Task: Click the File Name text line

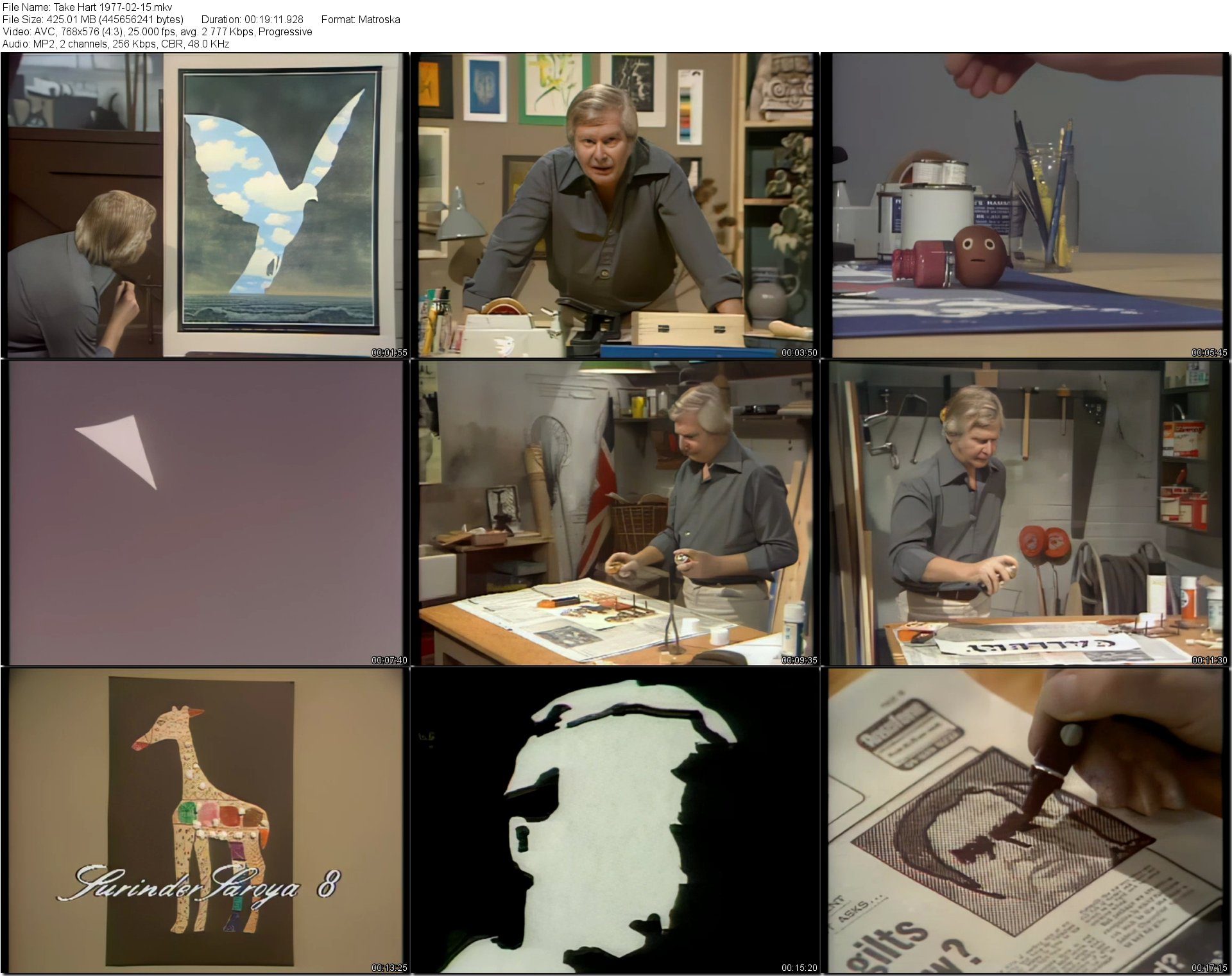Action: coord(87,7)
